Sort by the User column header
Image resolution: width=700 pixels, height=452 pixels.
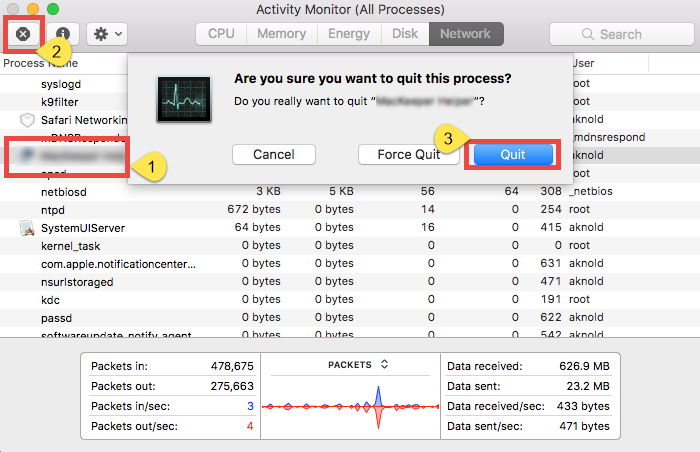[583, 63]
